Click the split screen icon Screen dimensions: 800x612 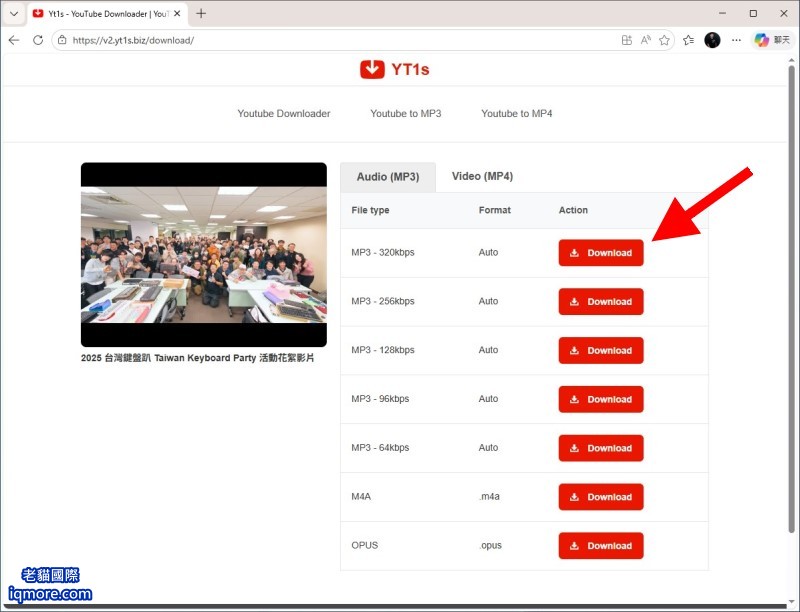click(626, 41)
